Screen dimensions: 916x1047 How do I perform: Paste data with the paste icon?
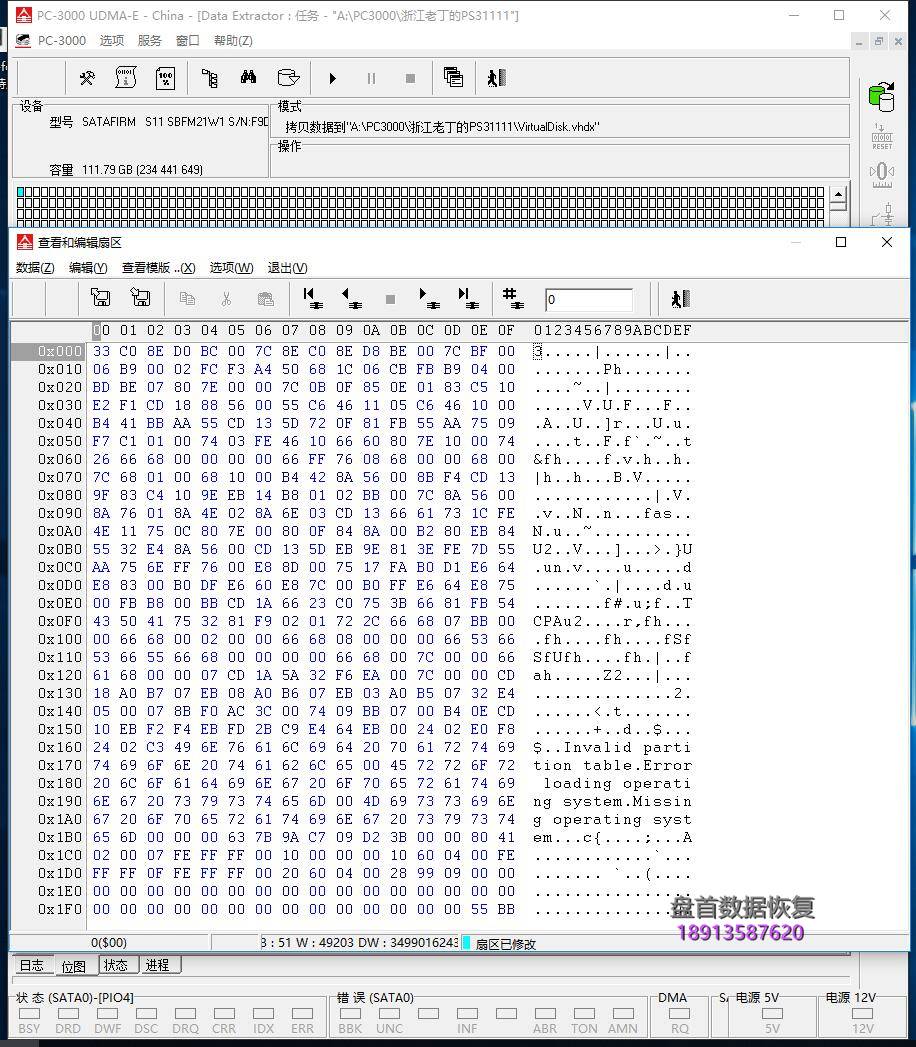point(265,298)
